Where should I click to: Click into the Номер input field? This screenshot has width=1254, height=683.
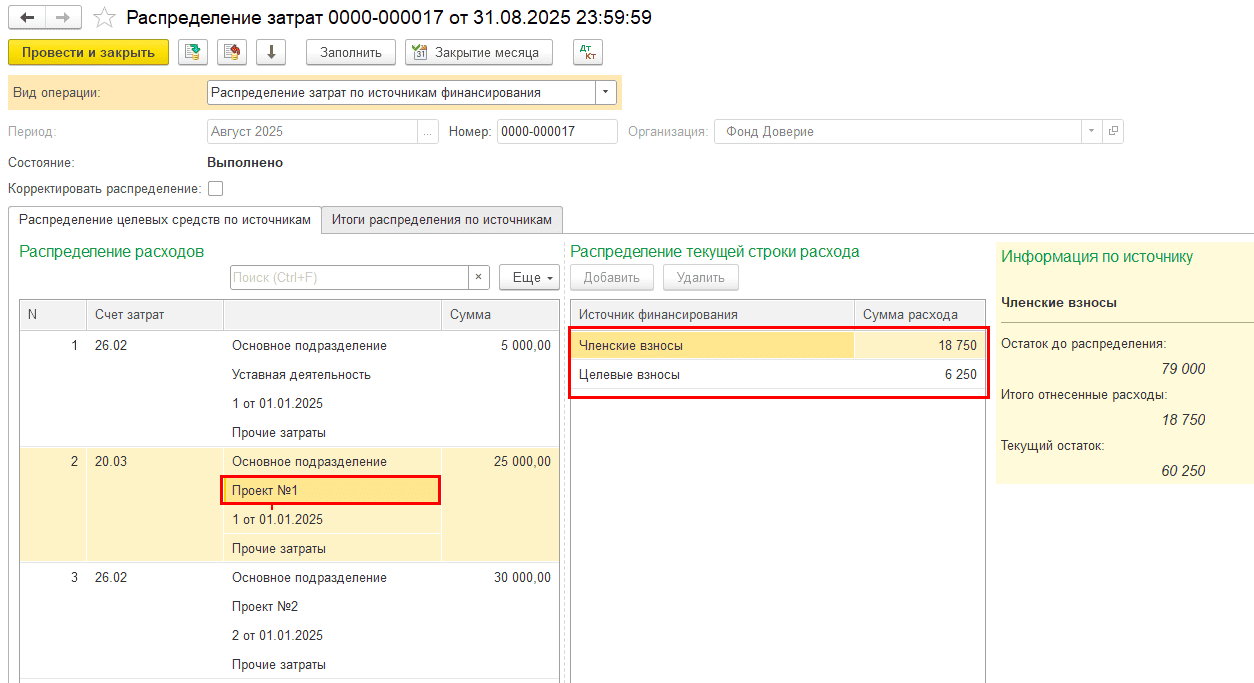556,132
